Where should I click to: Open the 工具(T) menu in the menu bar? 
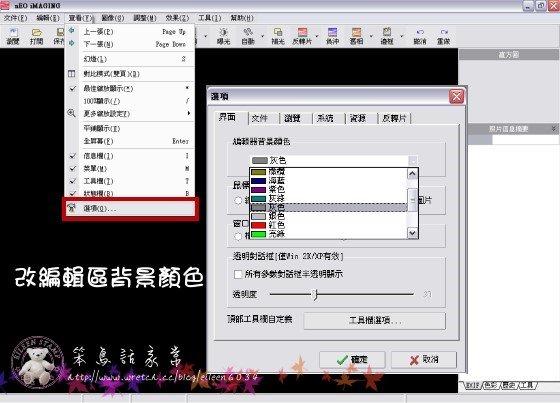(x=209, y=18)
